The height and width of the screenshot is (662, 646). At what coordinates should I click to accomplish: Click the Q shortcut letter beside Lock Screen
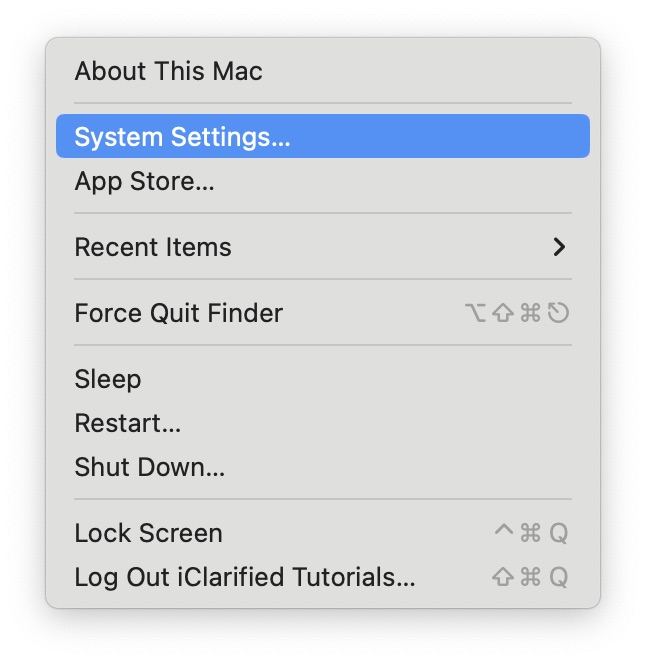point(558,533)
